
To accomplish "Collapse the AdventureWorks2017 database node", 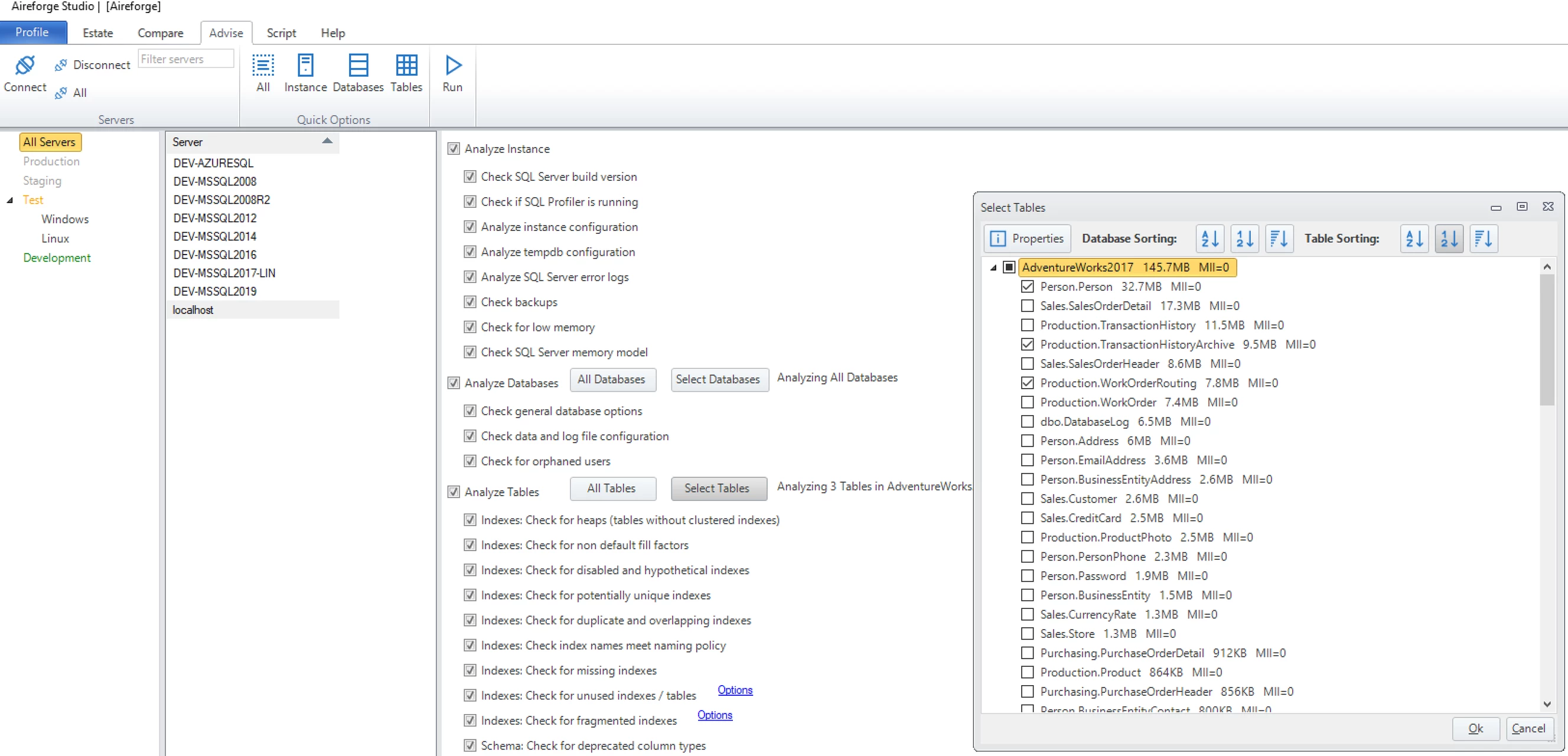I will click(x=993, y=267).
